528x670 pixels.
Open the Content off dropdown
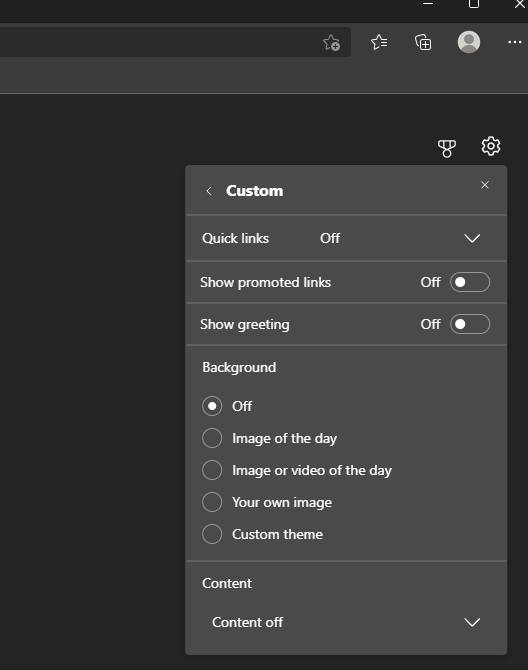(346, 622)
